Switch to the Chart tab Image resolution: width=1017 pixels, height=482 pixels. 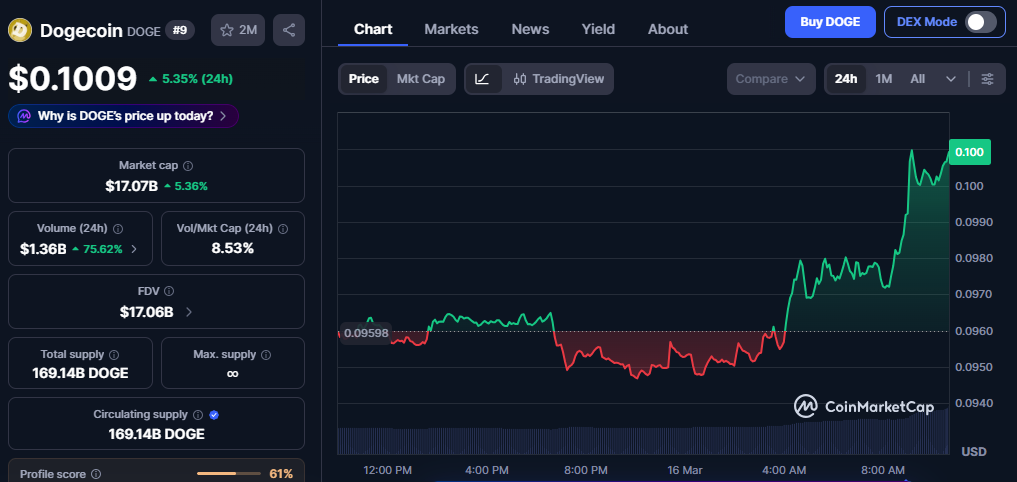pos(373,29)
